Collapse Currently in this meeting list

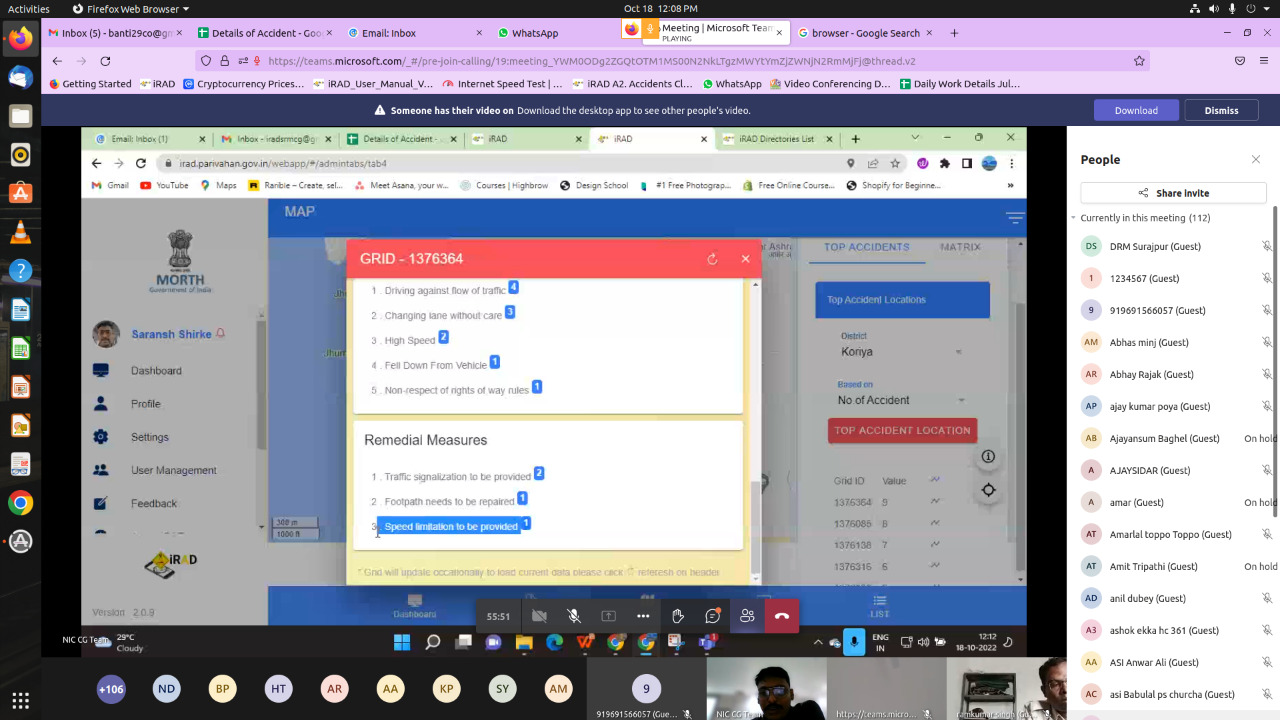(1073, 218)
